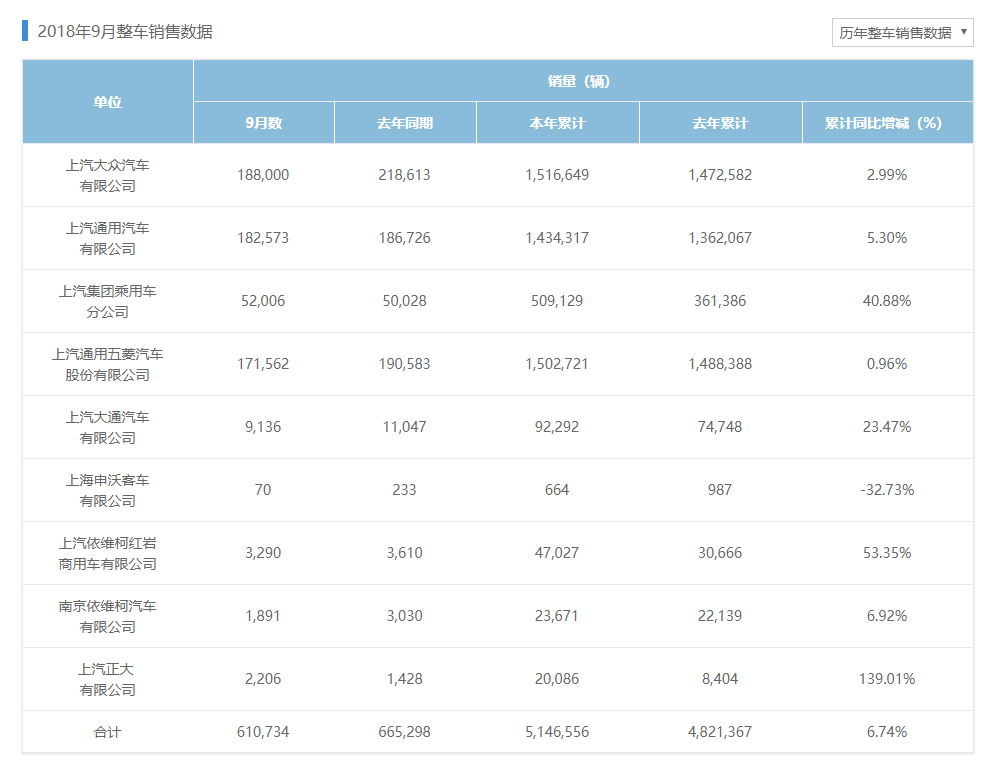
Task: Click the 去年同期 column header
Action: (x=405, y=123)
